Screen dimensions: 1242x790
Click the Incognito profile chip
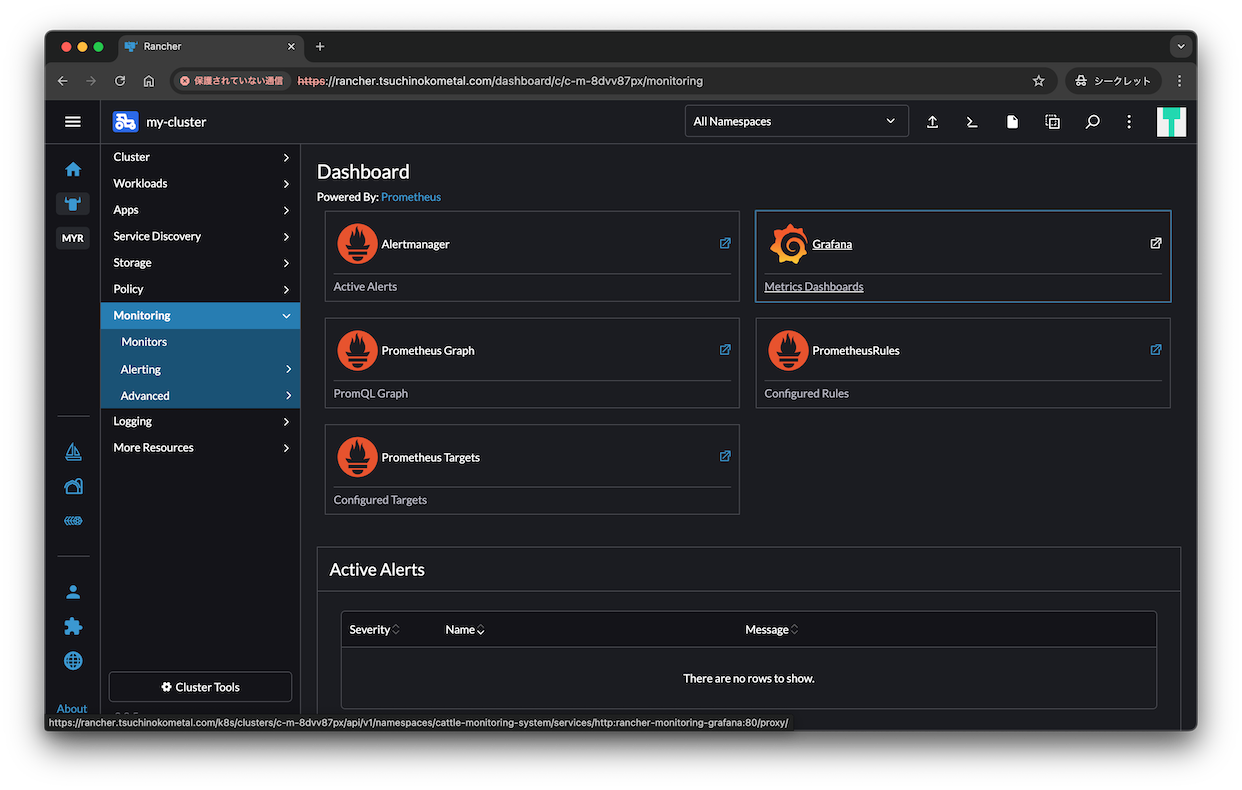pyautogui.click(x=1113, y=81)
